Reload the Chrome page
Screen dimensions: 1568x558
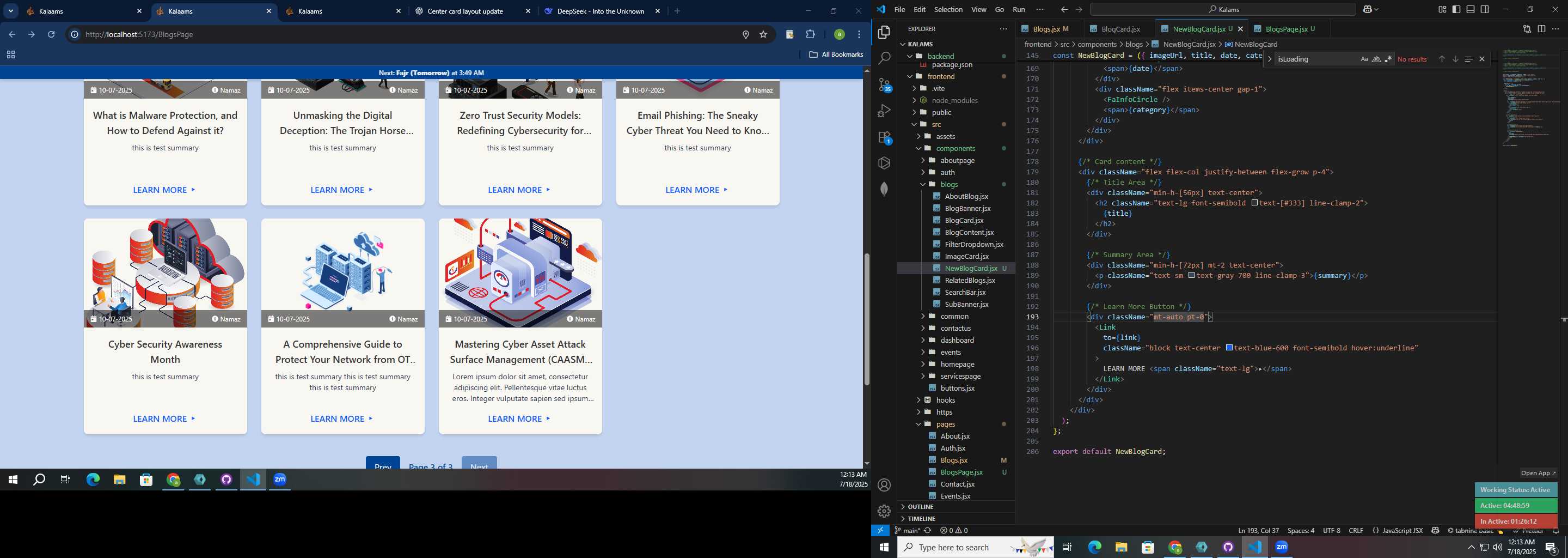51,35
